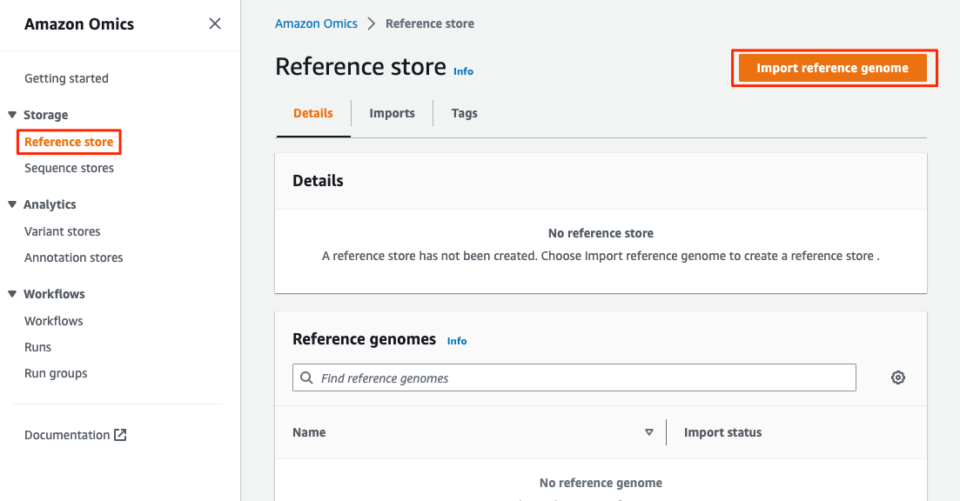Open Workflows page link
The height and width of the screenshot is (501, 960).
pyautogui.click(x=53, y=321)
